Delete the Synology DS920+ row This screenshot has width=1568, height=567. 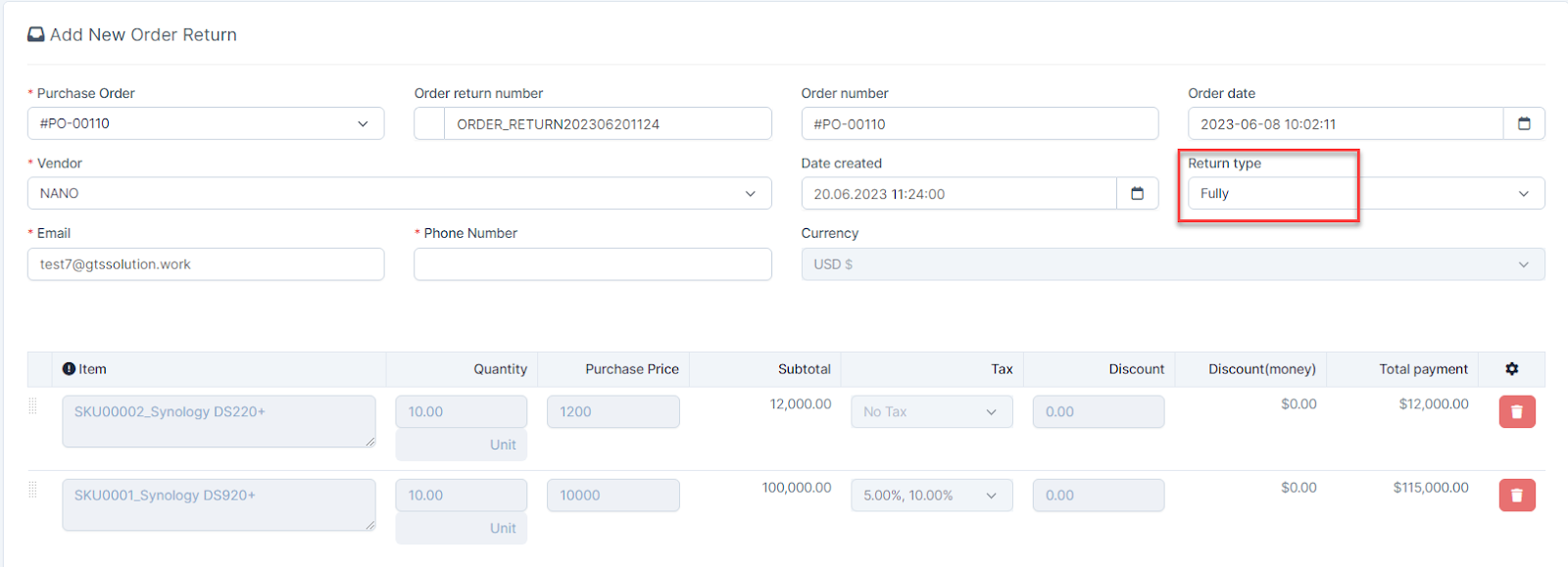1516,496
